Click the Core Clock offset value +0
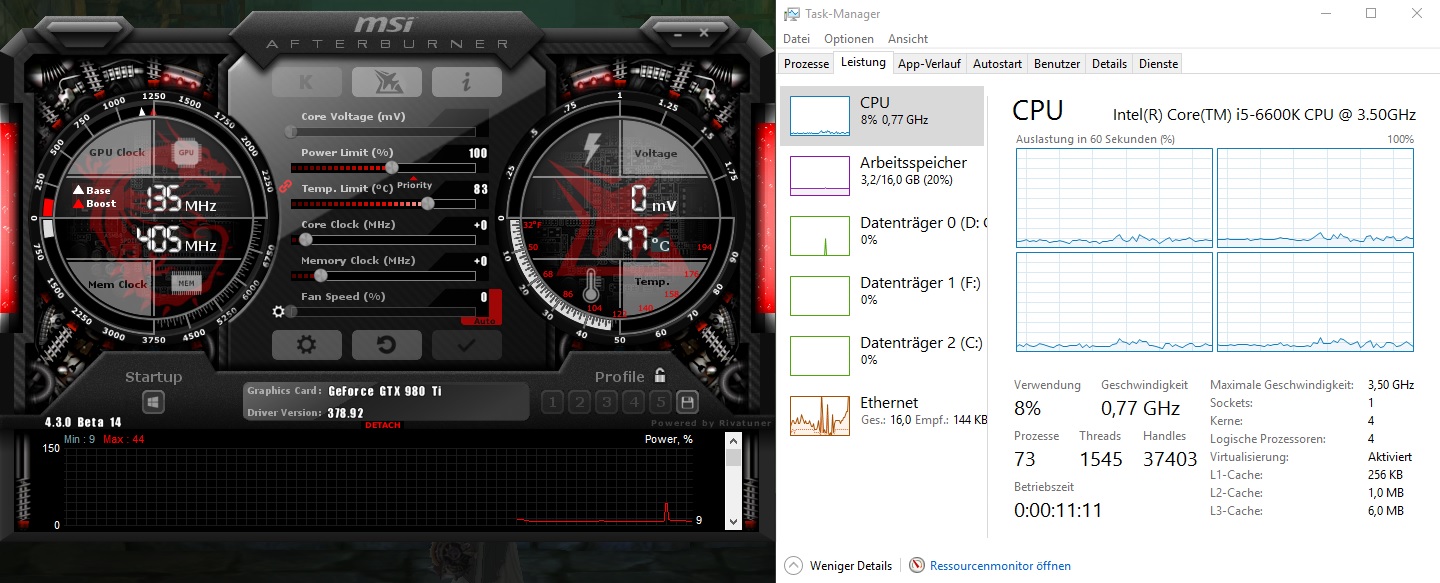Viewport: 1440px width, 583px height. coord(480,225)
